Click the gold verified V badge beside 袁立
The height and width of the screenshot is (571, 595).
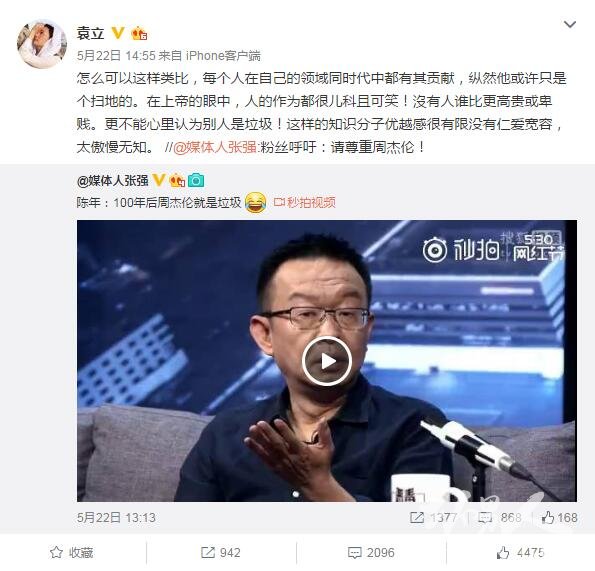pos(118,33)
